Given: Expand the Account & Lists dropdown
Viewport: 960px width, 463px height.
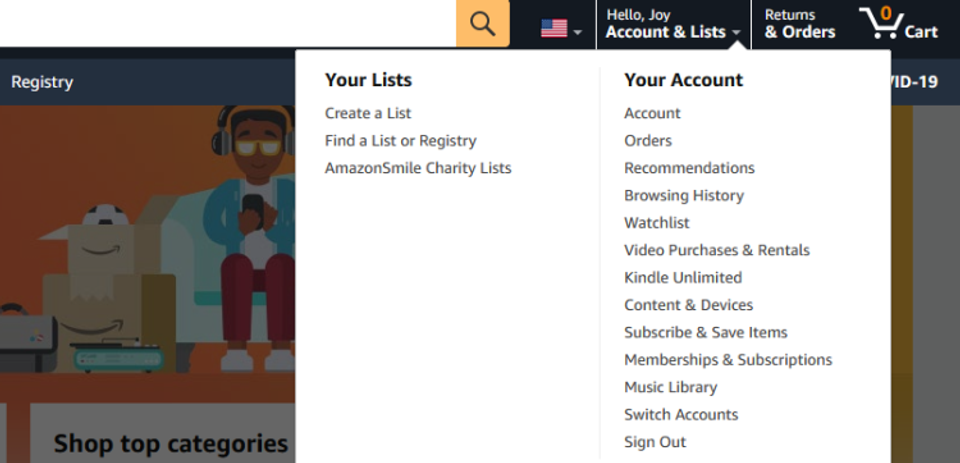Looking at the screenshot, I should coord(673,23).
